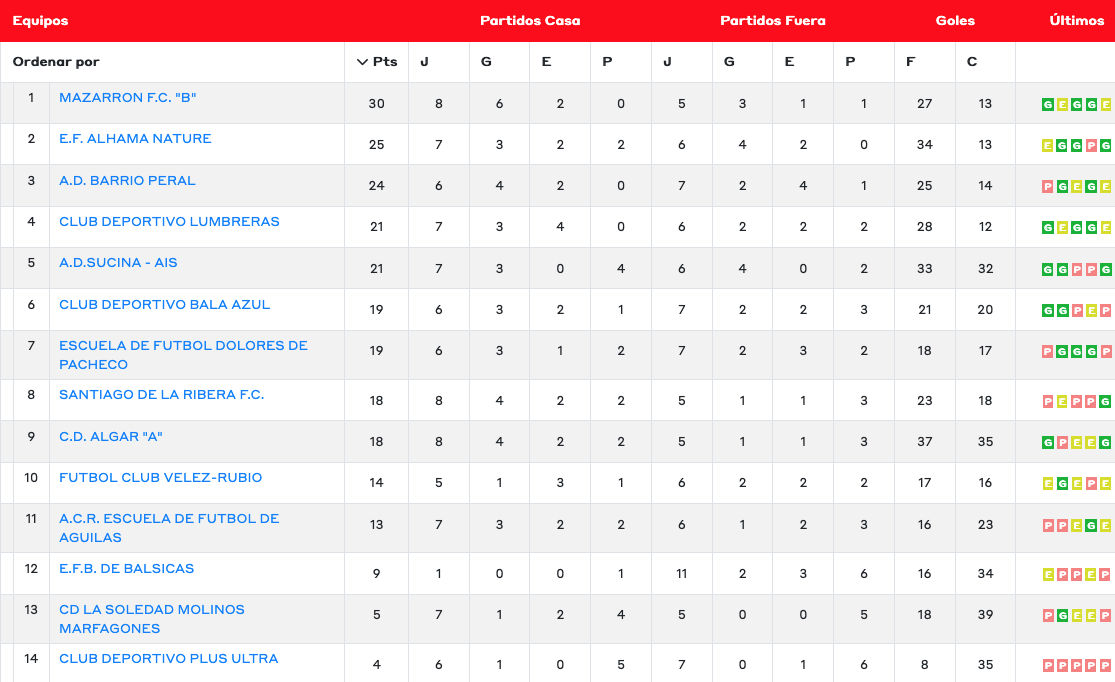
Task: Open the E.F.B. DE BALSICAS team link
Action: 127,568
